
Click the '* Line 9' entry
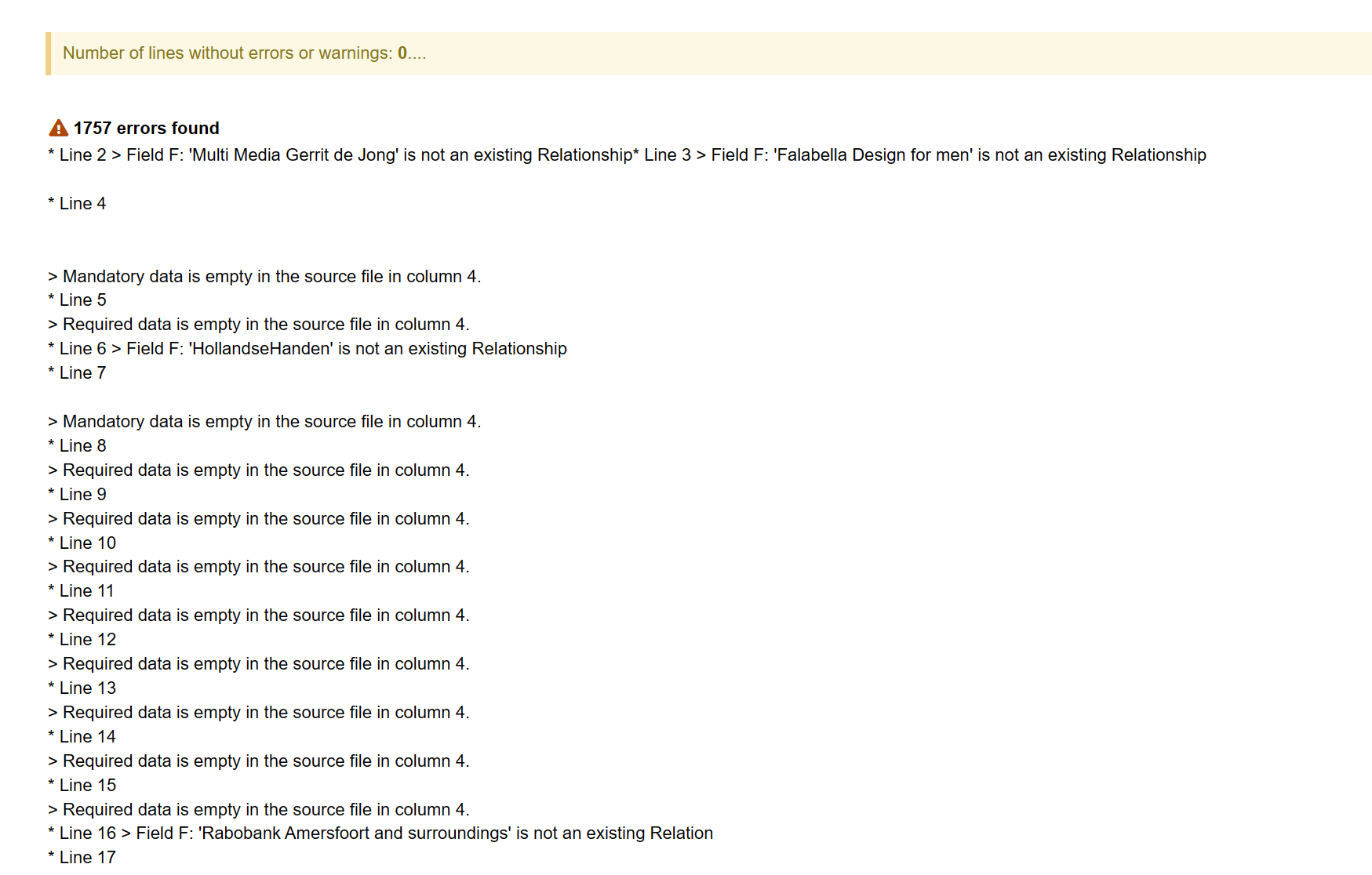(77, 495)
